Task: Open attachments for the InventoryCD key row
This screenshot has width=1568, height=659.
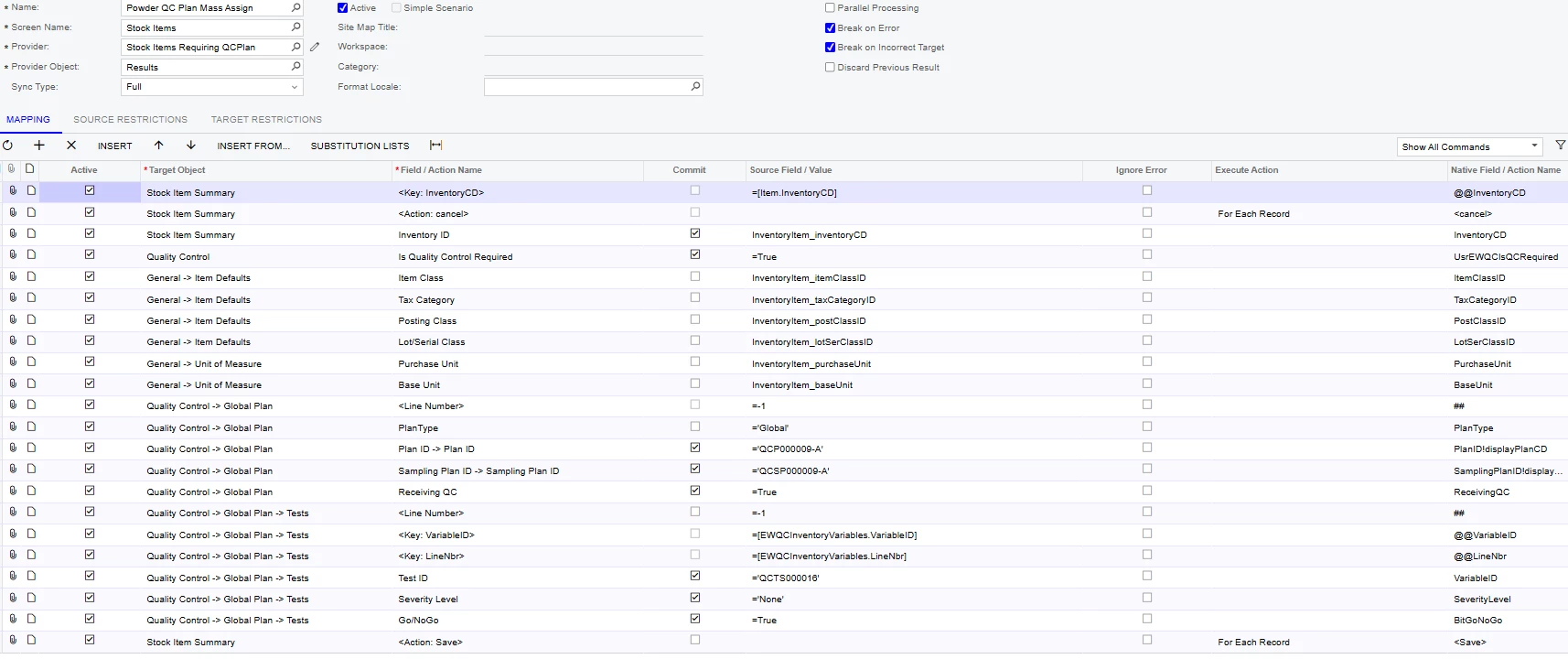Action: point(13,190)
